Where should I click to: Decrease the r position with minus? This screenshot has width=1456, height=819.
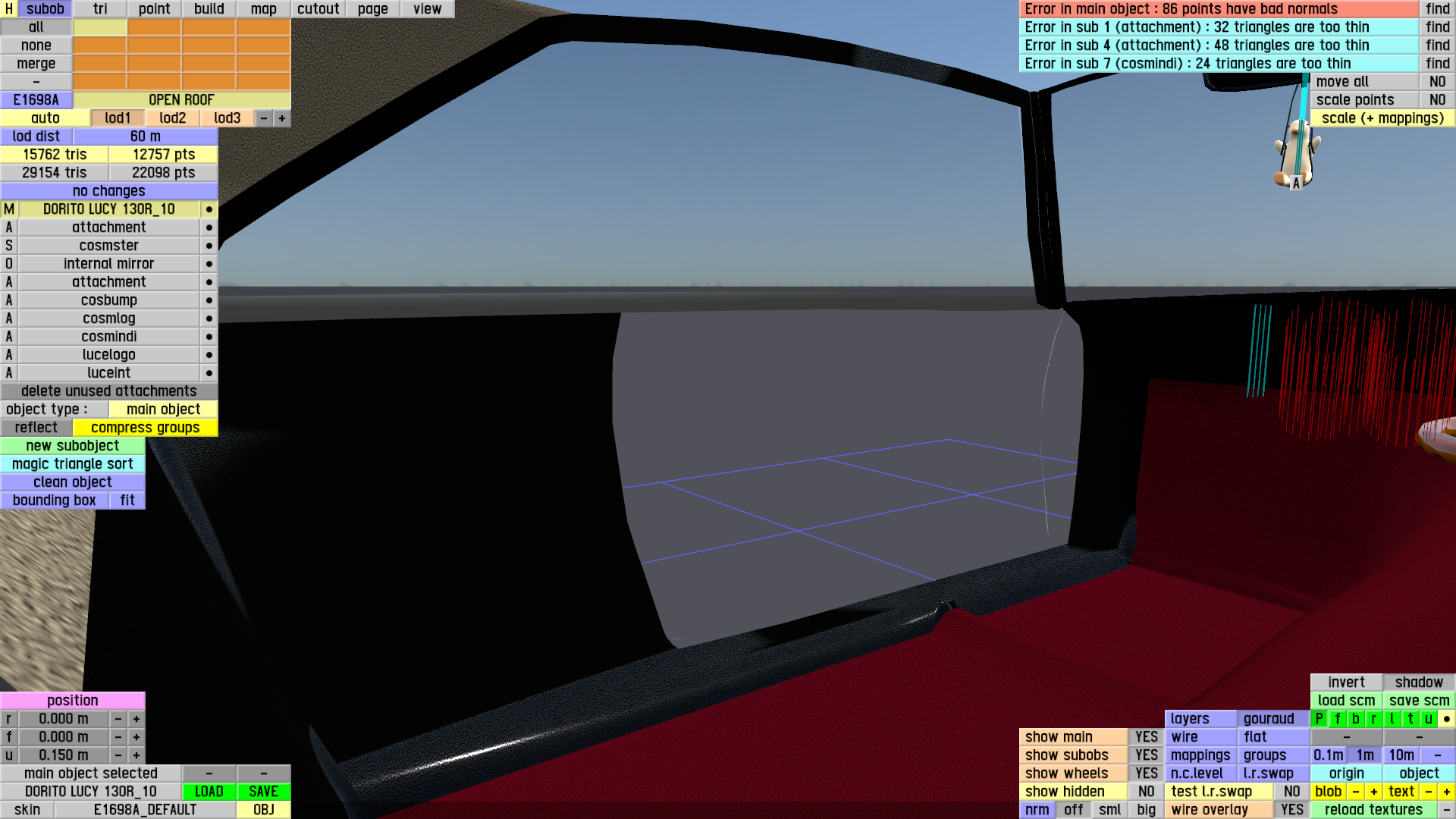pyautogui.click(x=118, y=719)
